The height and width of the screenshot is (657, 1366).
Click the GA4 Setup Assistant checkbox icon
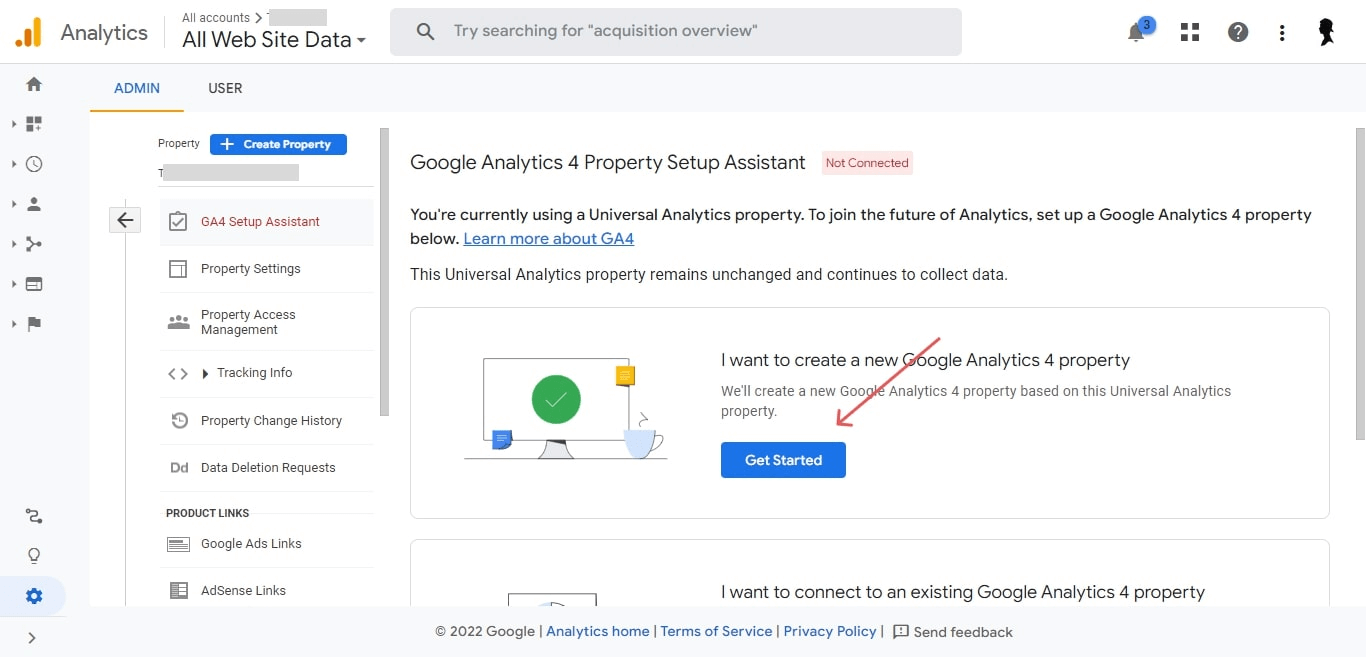pos(178,222)
